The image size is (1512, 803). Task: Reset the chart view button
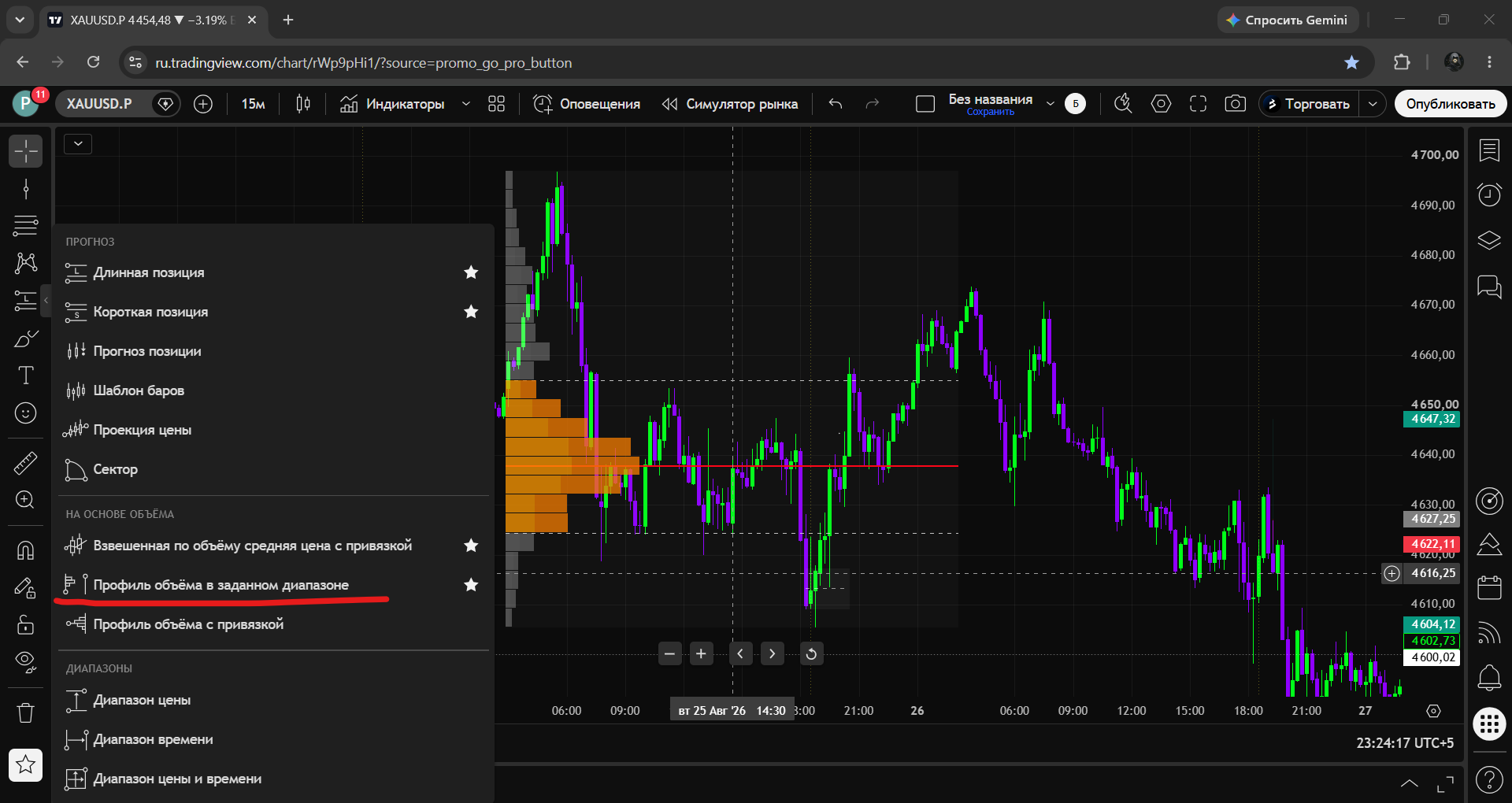tap(811, 653)
